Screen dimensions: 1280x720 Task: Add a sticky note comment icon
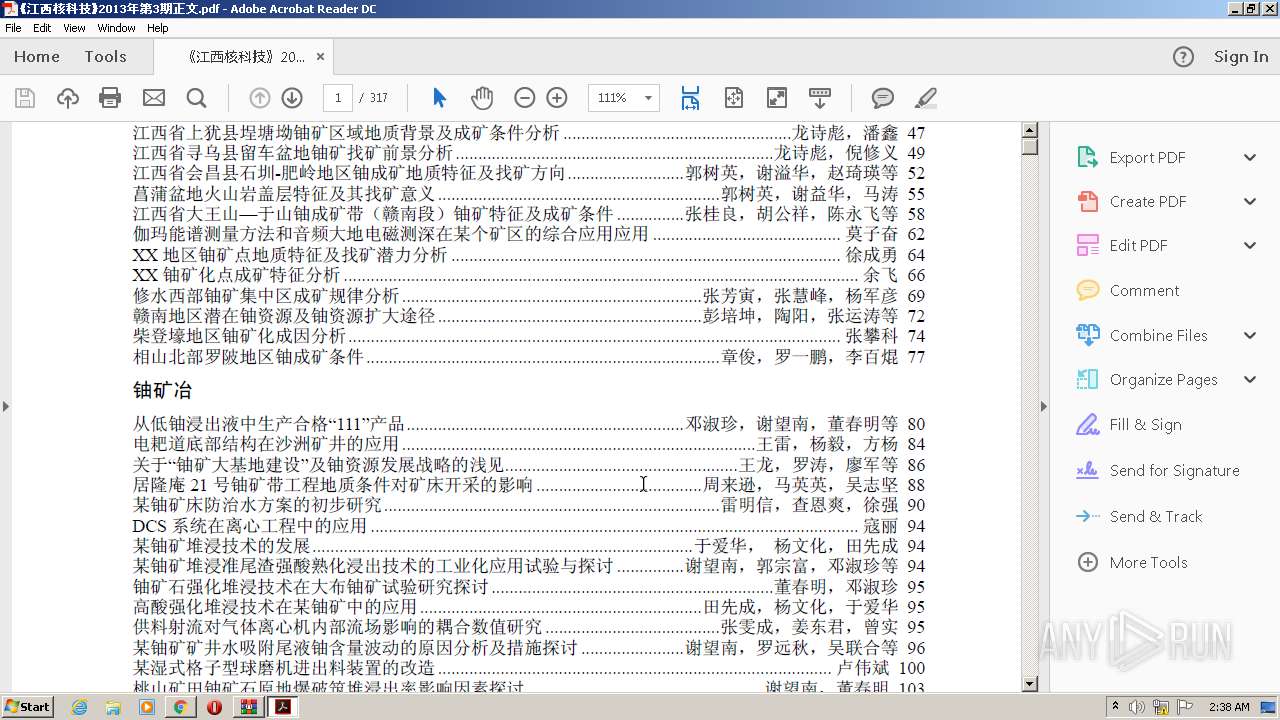883,98
